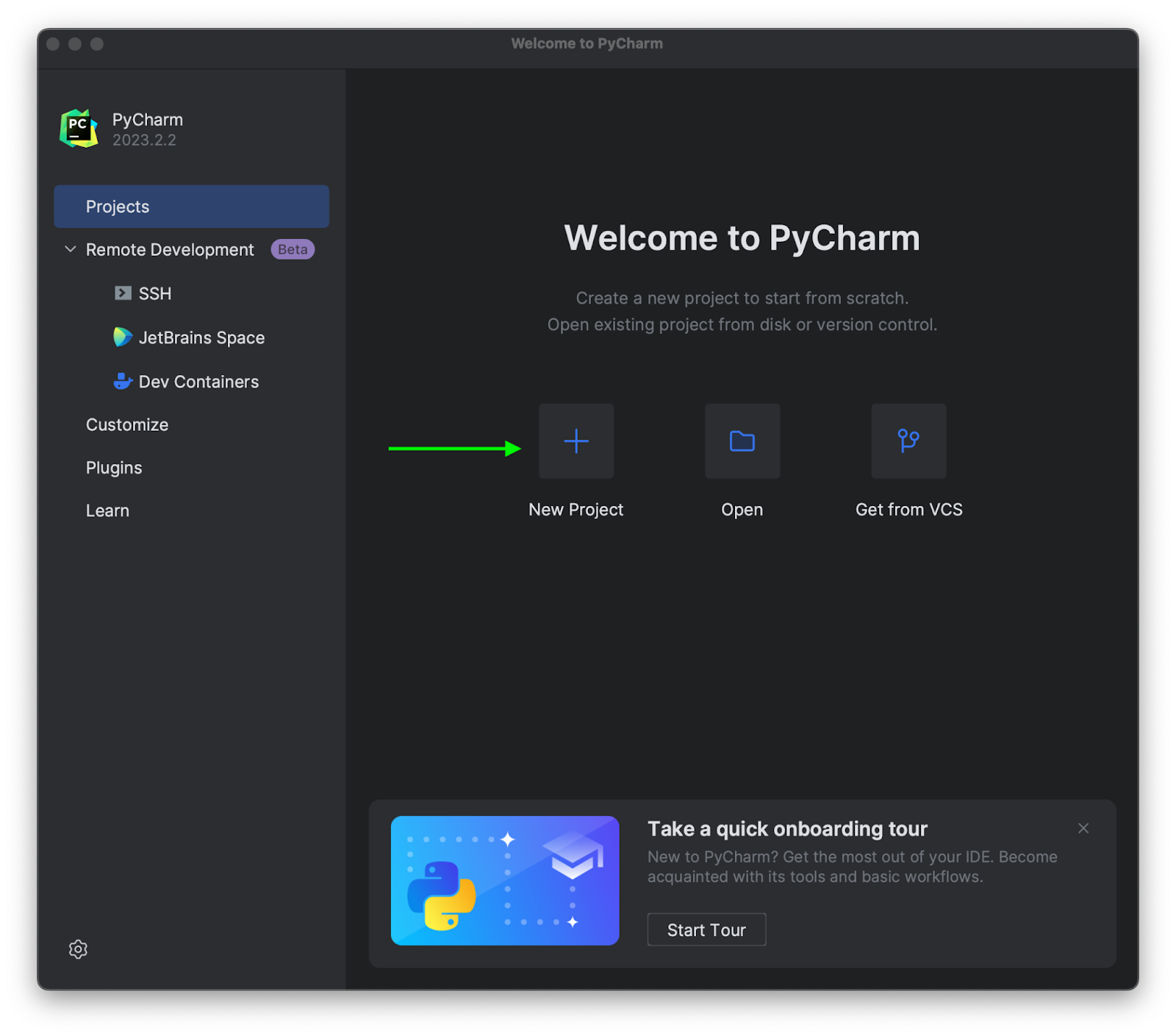Viewport: 1176px width, 1036px height.
Task: Click the Get from VCS branch icon
Action: point(908,441)
